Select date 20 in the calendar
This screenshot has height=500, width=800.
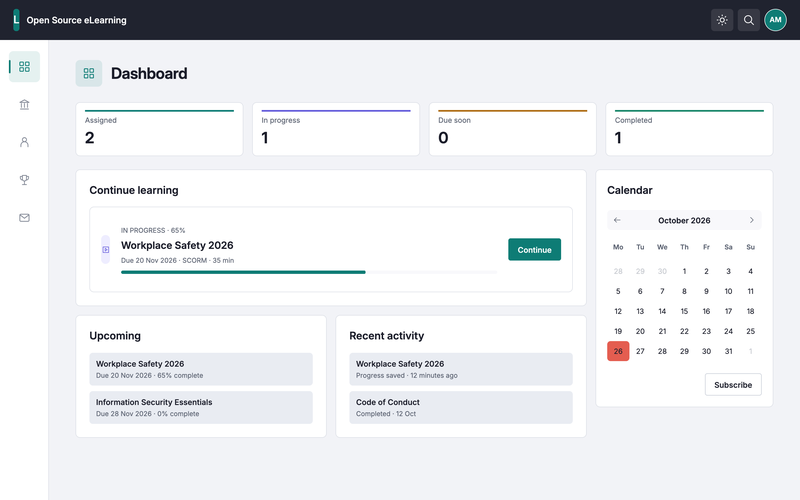click(x=640, y=331)
